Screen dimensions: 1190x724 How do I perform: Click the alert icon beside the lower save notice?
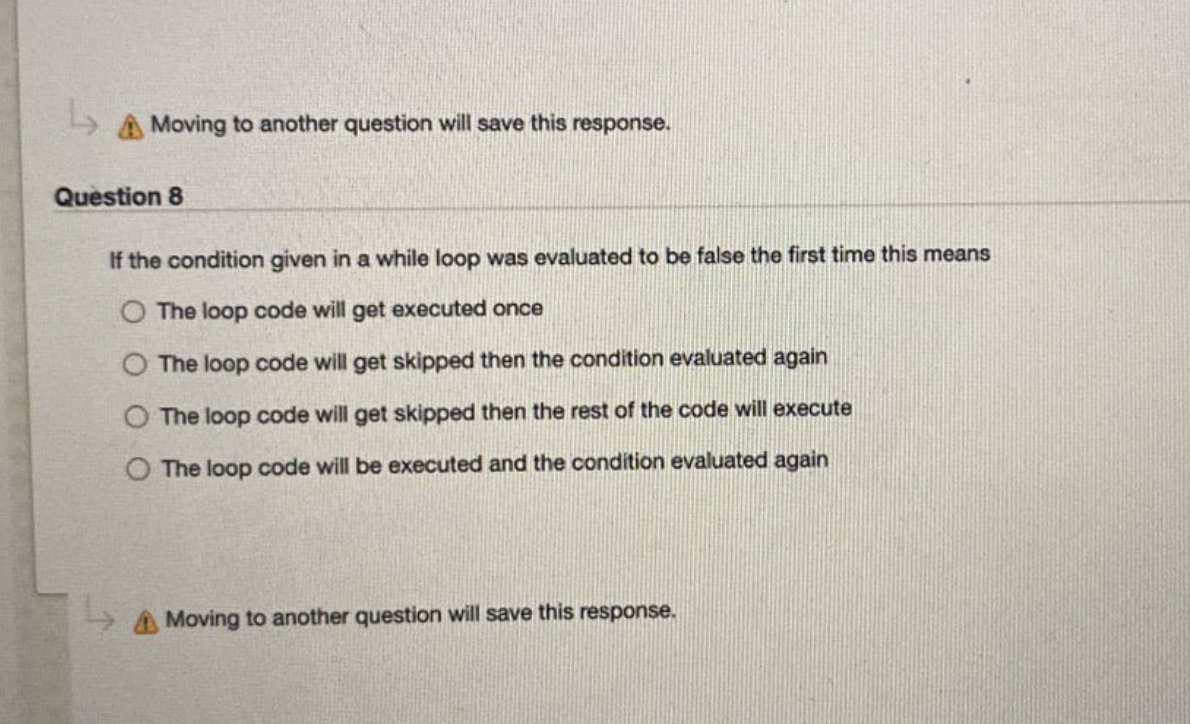[x=146, y=622]
